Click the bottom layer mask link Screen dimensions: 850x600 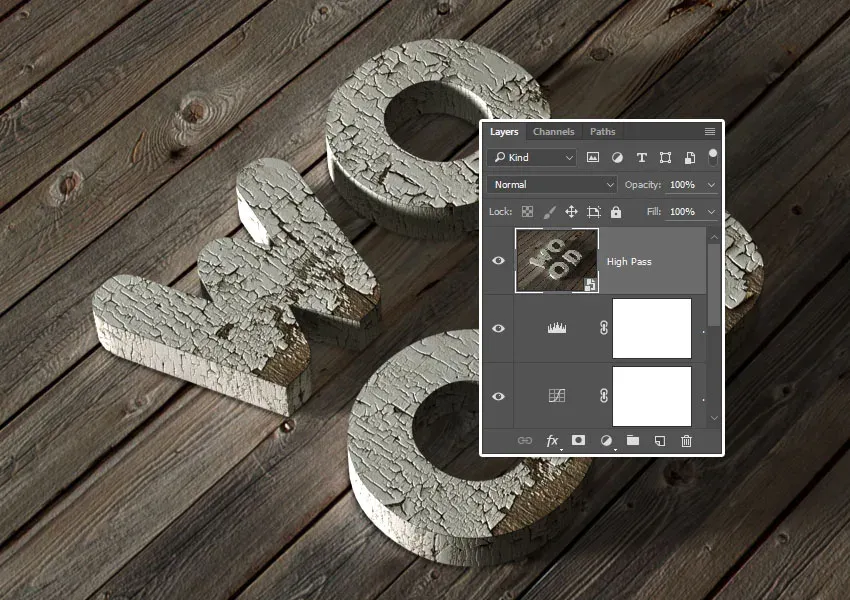click(604, 396)
